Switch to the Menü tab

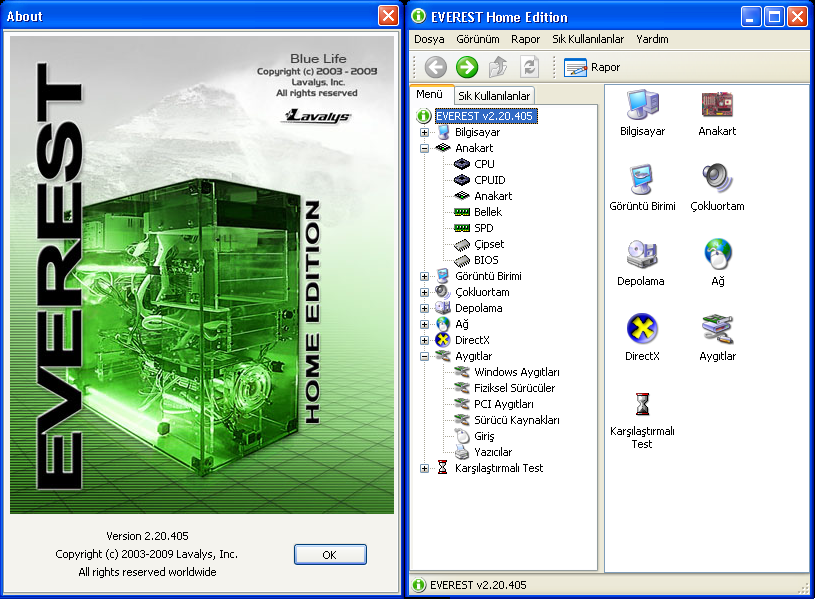(429, 94)
